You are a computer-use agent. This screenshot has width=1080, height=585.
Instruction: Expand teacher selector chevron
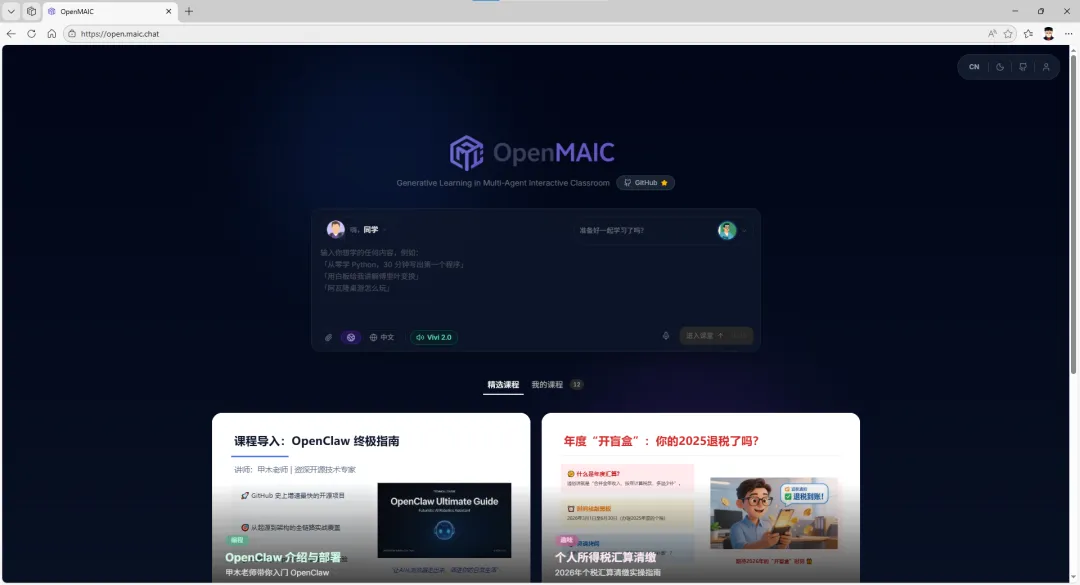click(x=744, y=231)
